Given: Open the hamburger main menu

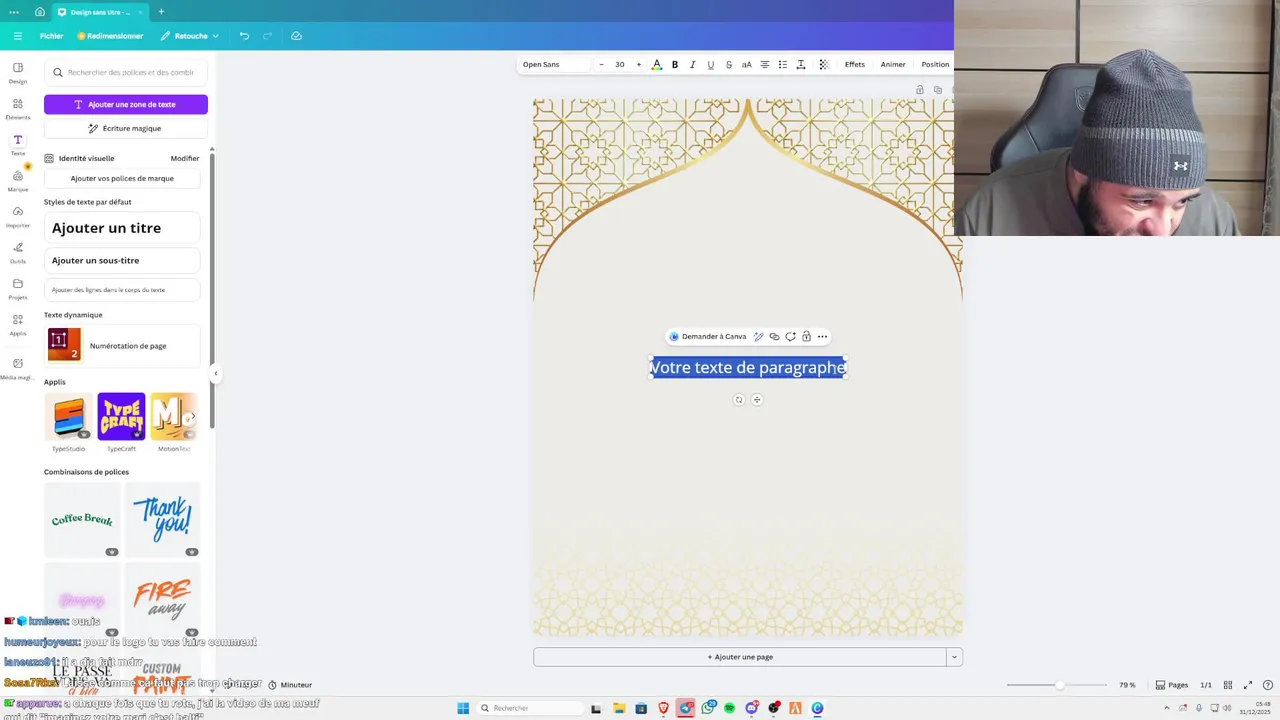Looking at the screenshot, I should (17, 36).
